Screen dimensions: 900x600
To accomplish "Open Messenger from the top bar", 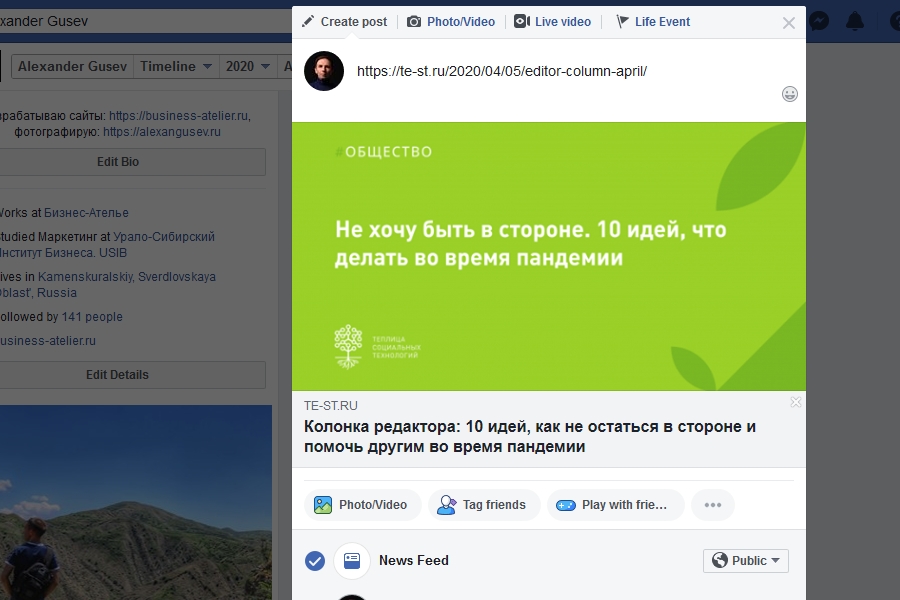I will (x=820, y=19).
